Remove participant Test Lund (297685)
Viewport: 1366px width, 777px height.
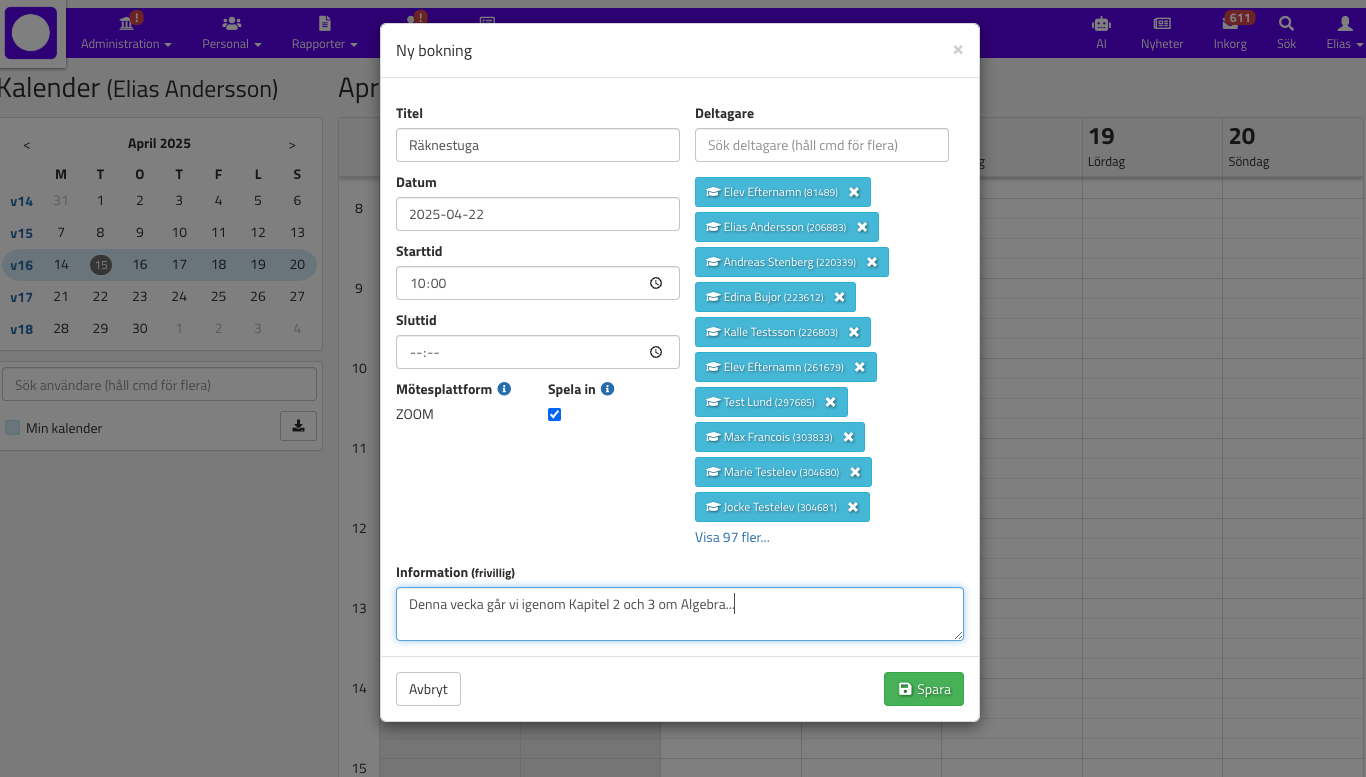pyautogui.click(x=830, y=402)
